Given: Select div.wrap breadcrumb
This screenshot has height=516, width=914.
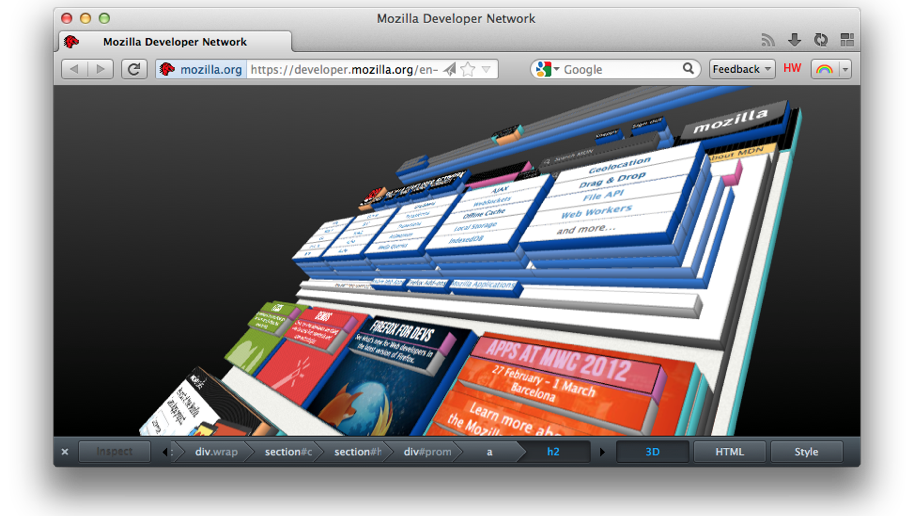Looking at the screenshot, I should [x=216, y=451].
